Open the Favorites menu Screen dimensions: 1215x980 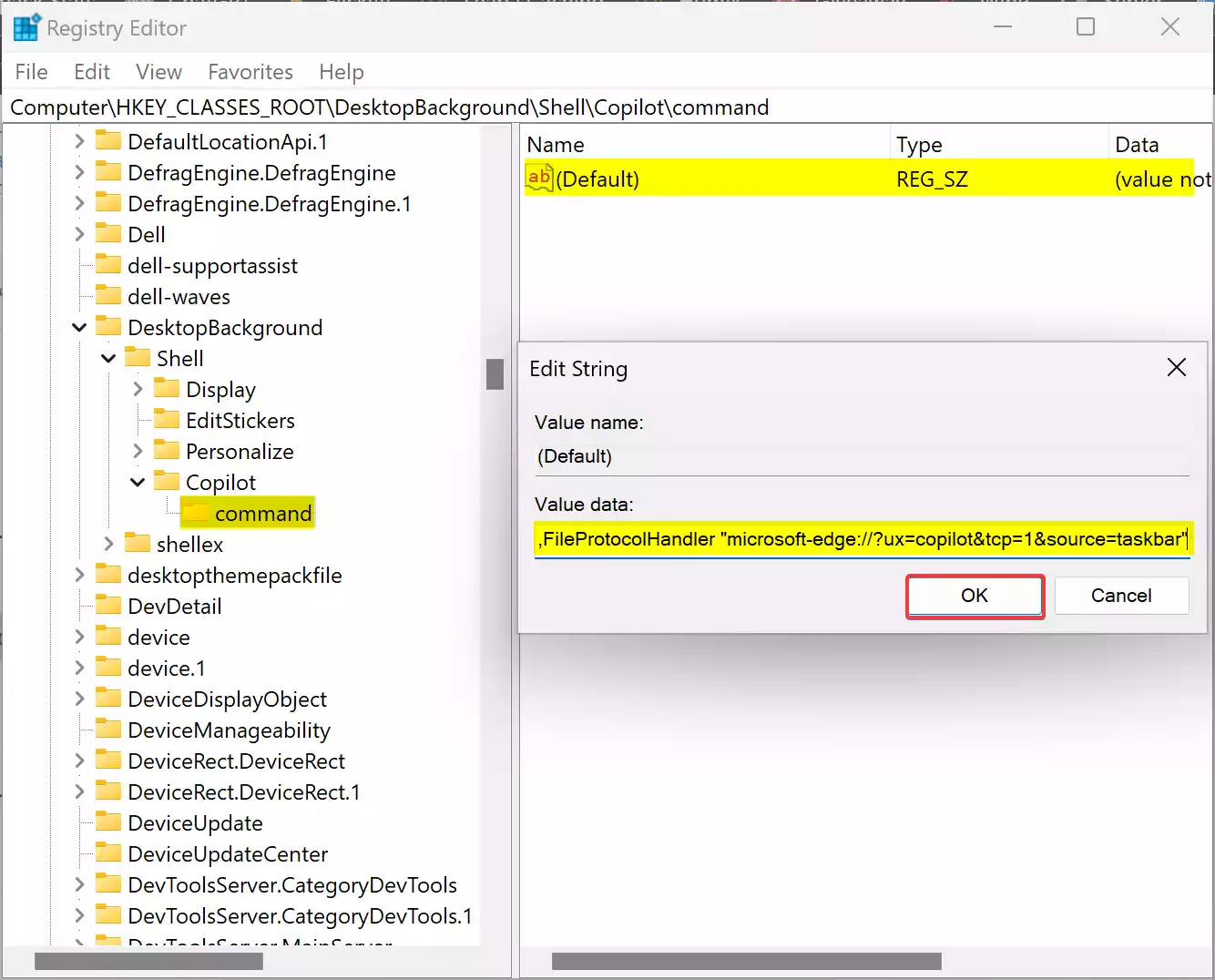coord(250,72)
